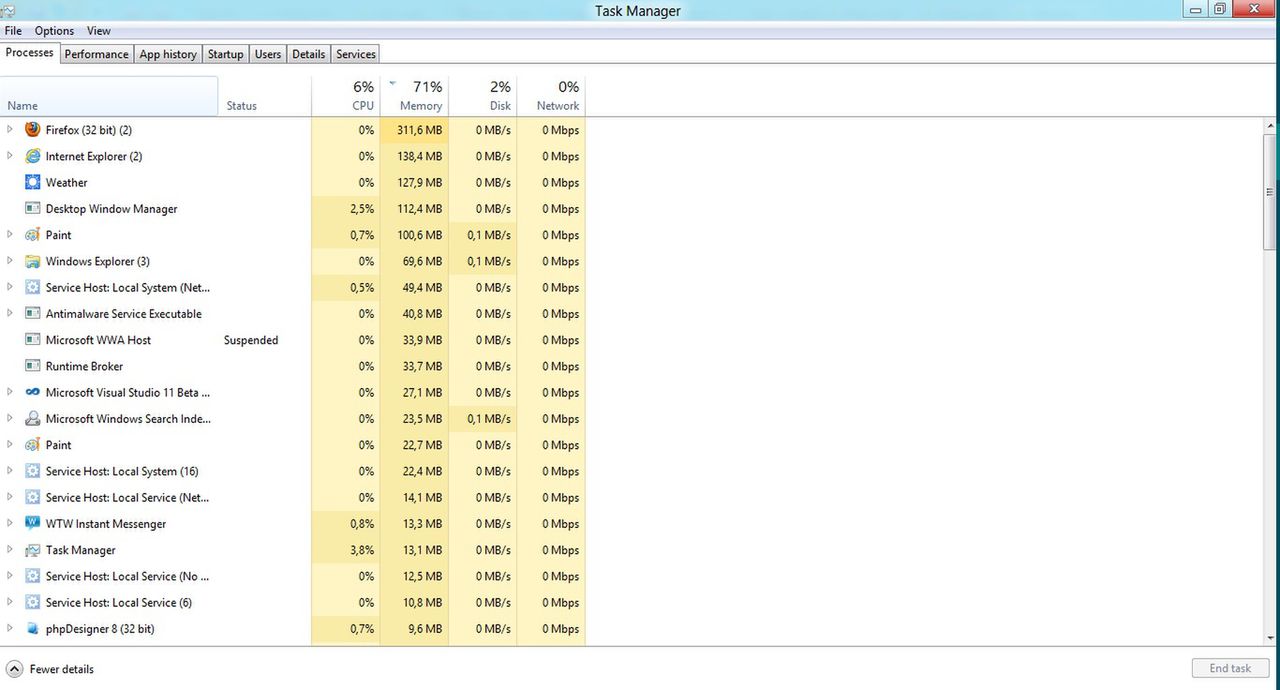This screenshot has width=1280, height=690.
Task: Click the Windows Explorer folder icon
Action: [x=32, y=261]
